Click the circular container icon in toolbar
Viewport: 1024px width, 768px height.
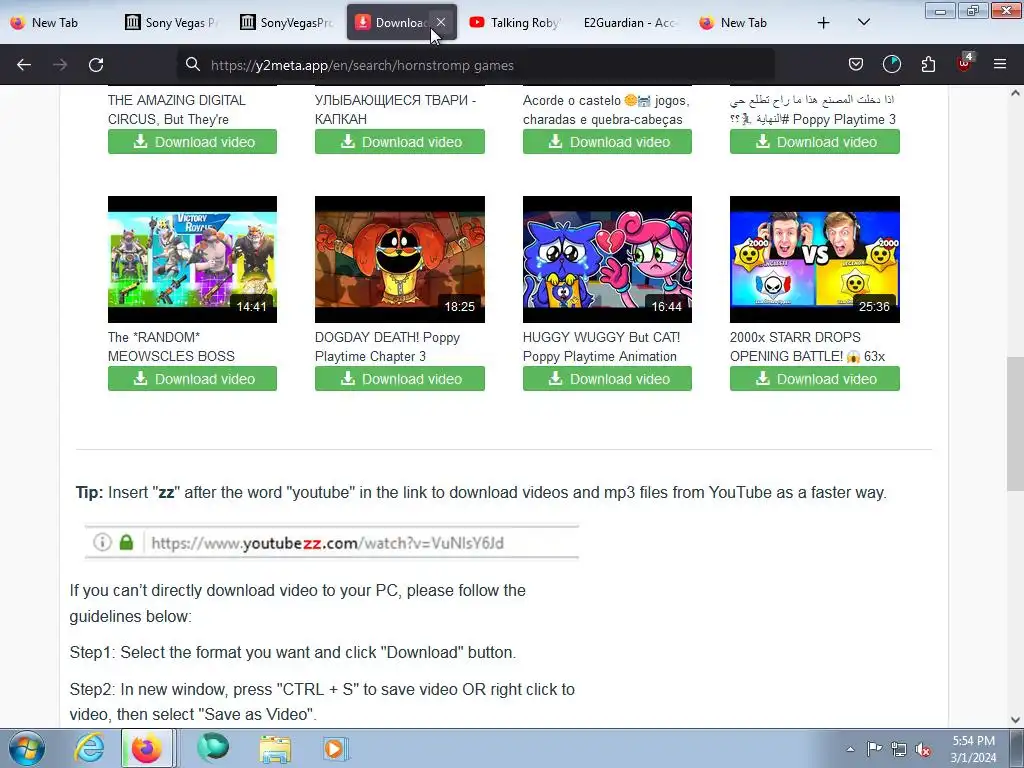tap(891, 64)
